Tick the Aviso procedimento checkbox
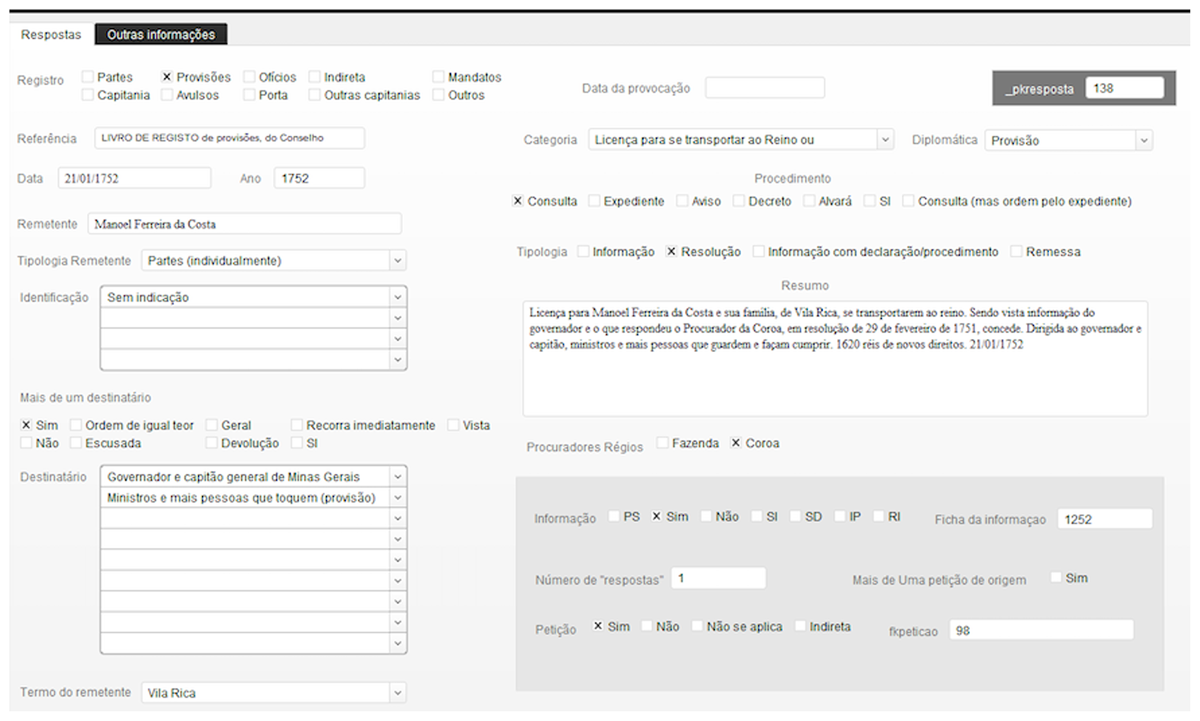This screenshot has width=1200, height=721. pyautogui.click(x=682, y=201)
